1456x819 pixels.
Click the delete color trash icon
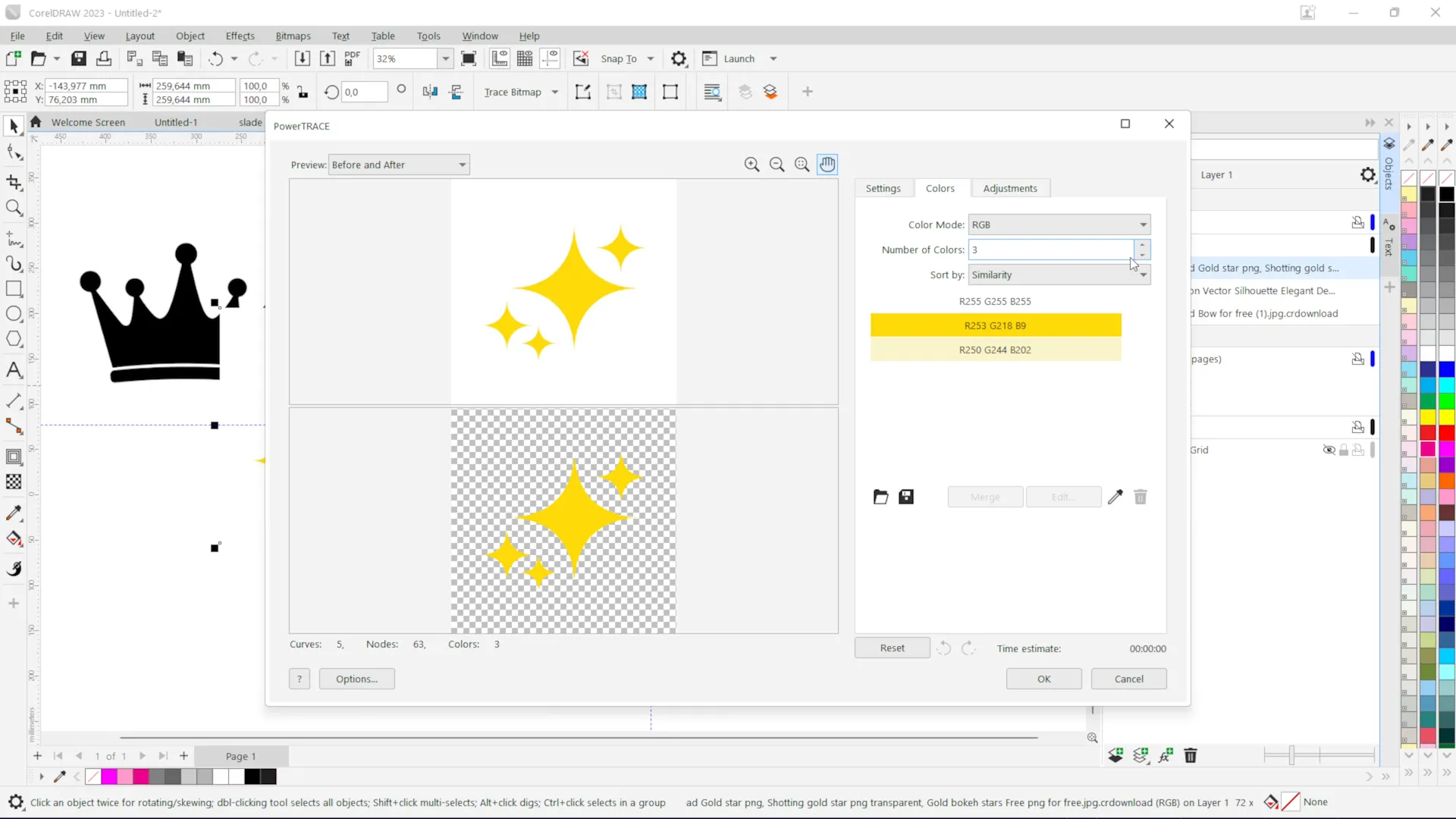1141,497
